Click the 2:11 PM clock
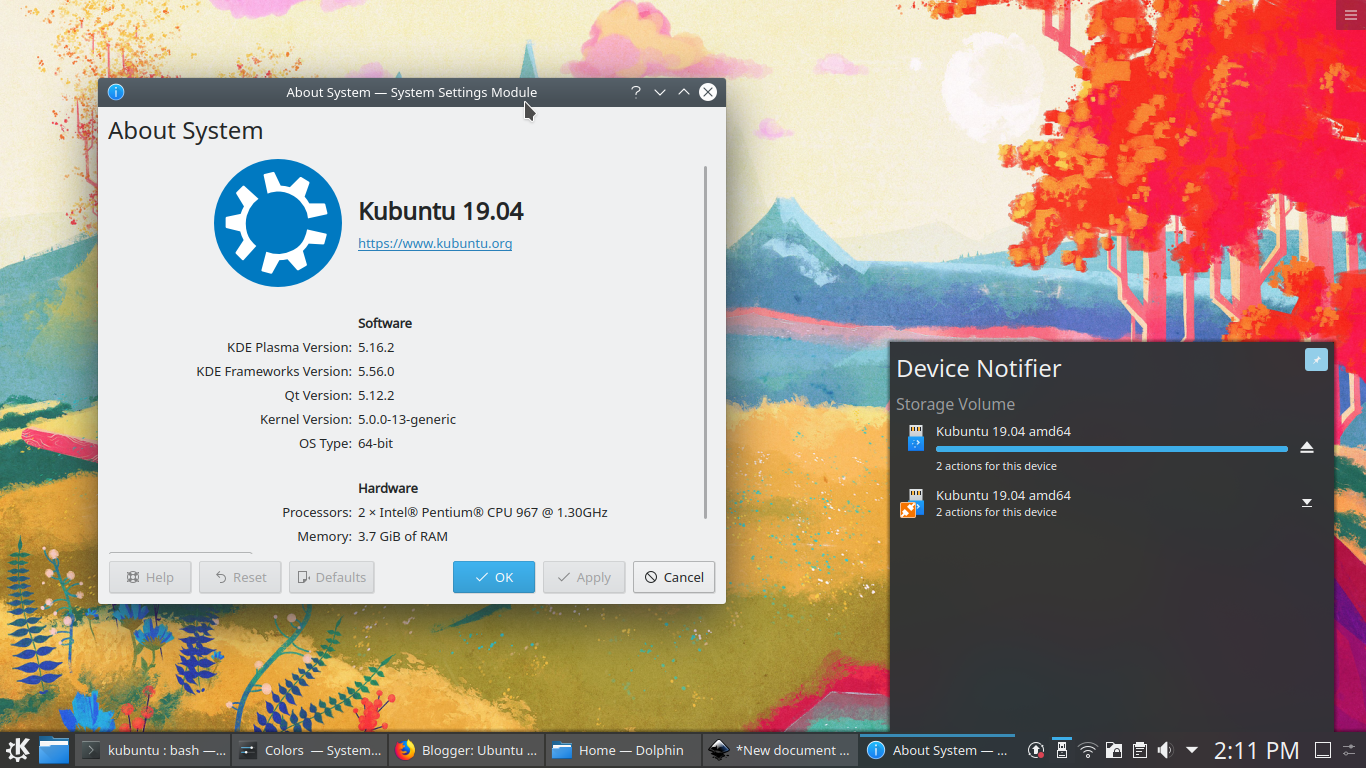This screenshot has width=1366, height=768. 1257,750
